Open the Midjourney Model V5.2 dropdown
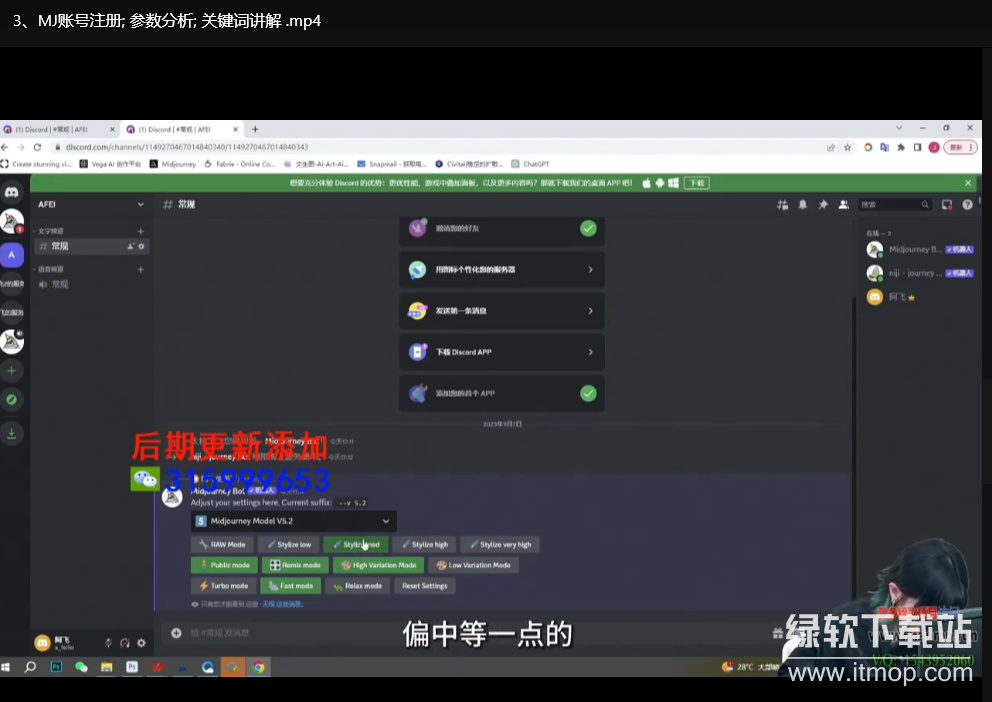Image resolution: width=992 pixels, height=702 pixels. 294,521
